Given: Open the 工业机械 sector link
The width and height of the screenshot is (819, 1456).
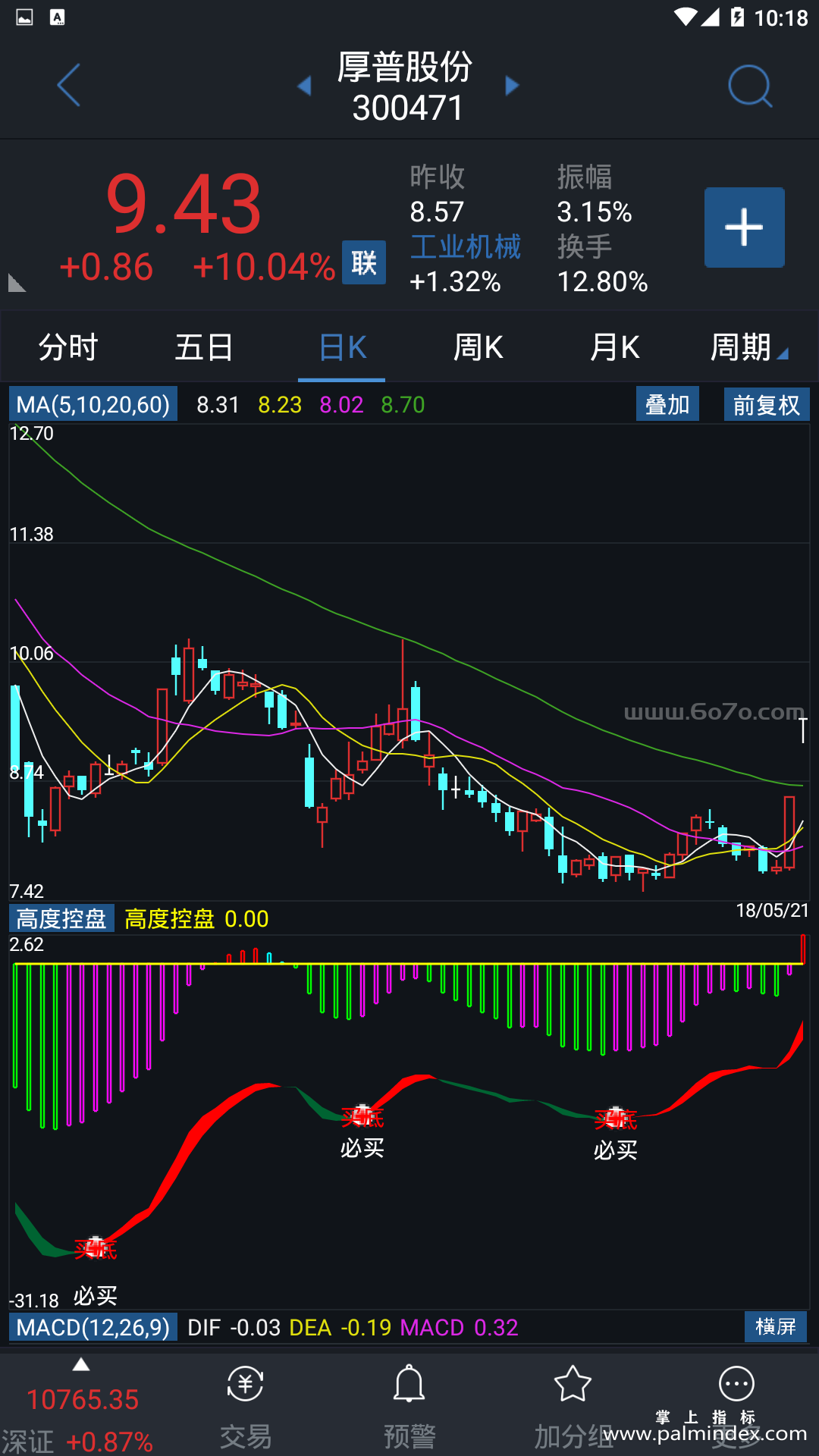Looking at the screenshot, I should pos(466,246).
